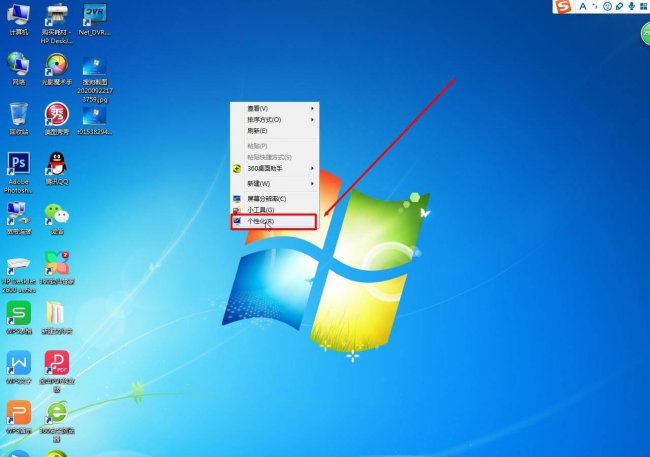Choose 个性化(R) from context menu
Image resolution: width=650 pixels, height=457 pixels.
274,221
